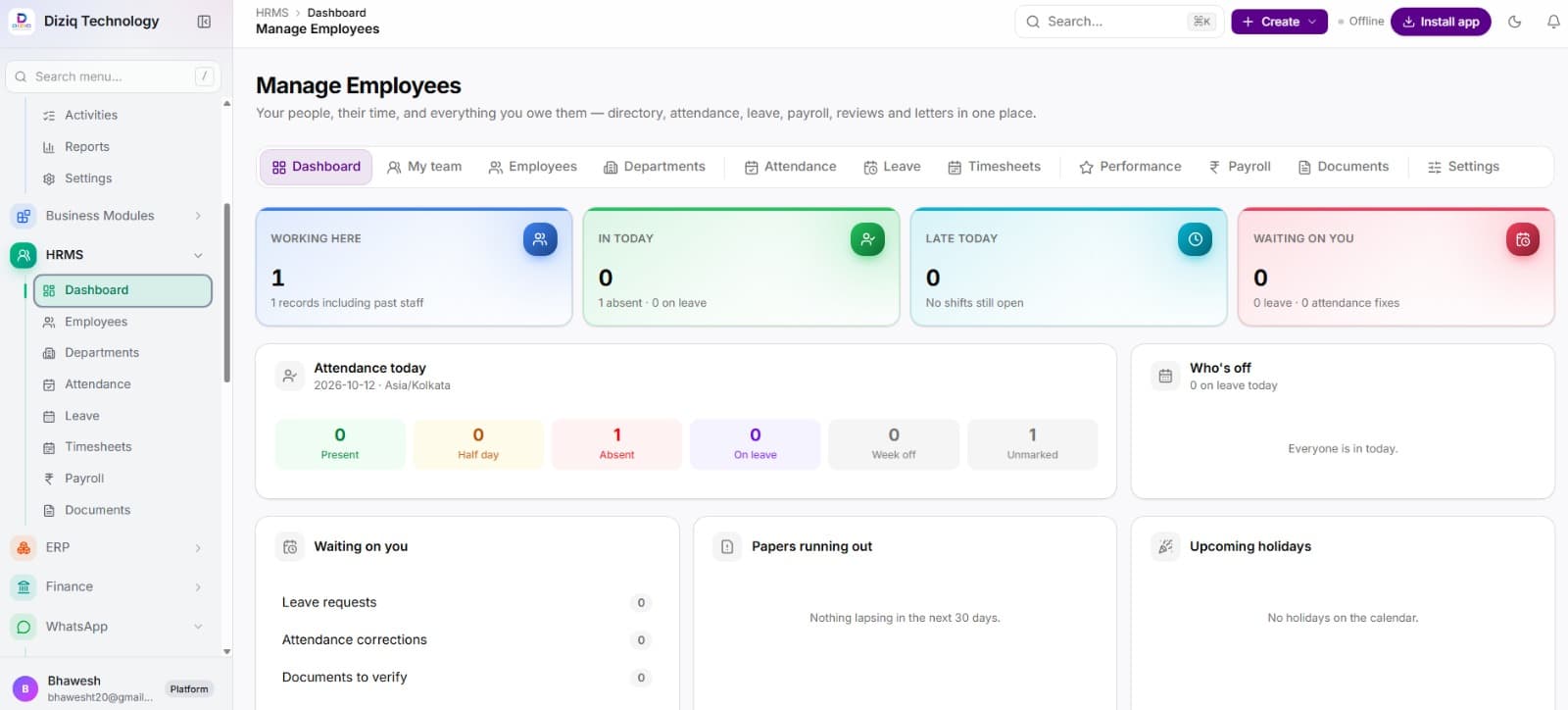Click the sidebar scroll down arrow
This screenshot has width=1568, height=710.
226,651
